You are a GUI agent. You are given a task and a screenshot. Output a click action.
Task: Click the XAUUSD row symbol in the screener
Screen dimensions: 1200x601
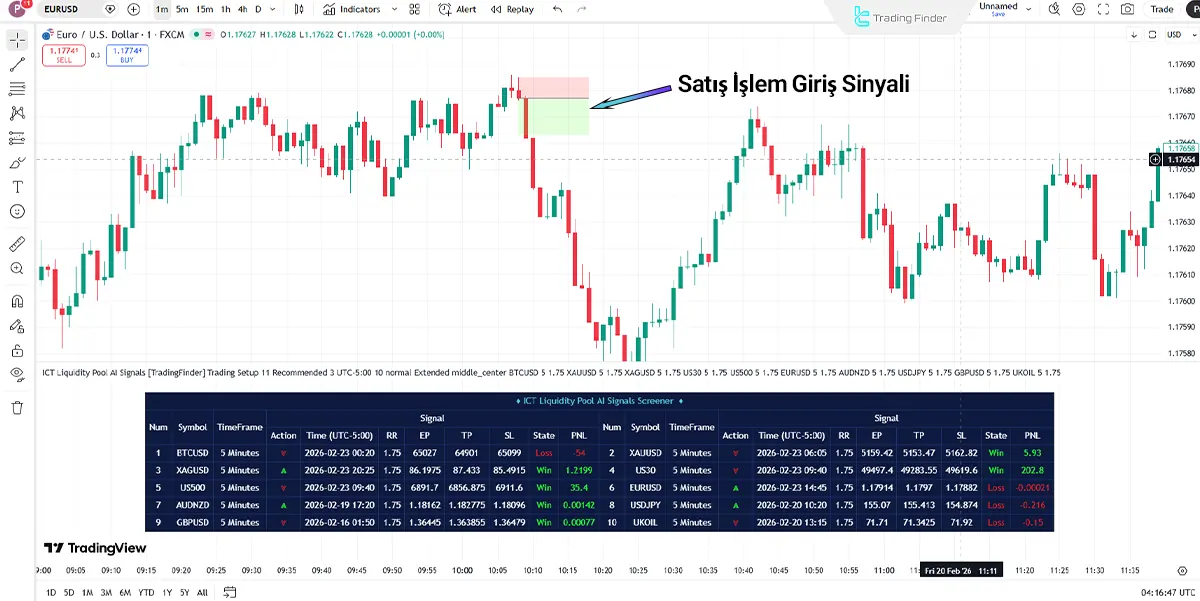[645, 452]
